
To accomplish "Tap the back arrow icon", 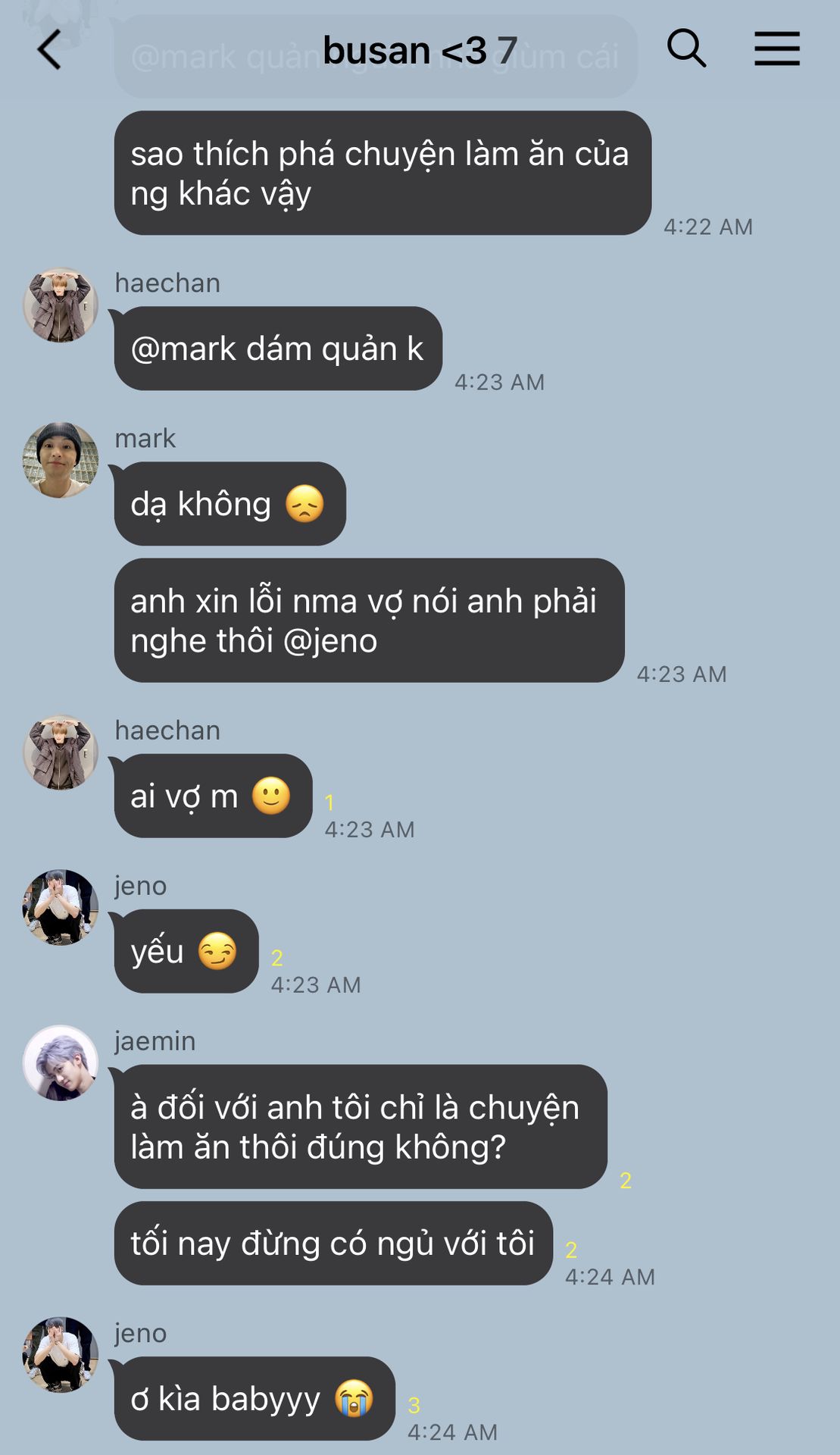I will (x=49, y=50).
